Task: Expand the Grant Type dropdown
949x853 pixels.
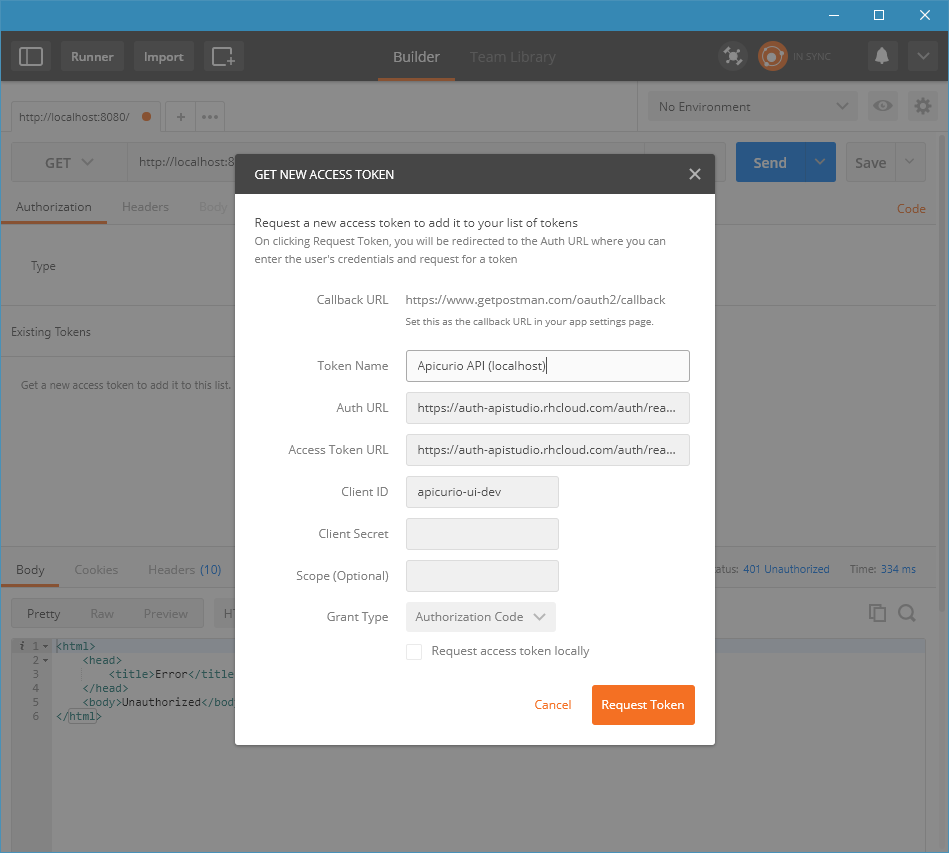Action: pos(480,617)
